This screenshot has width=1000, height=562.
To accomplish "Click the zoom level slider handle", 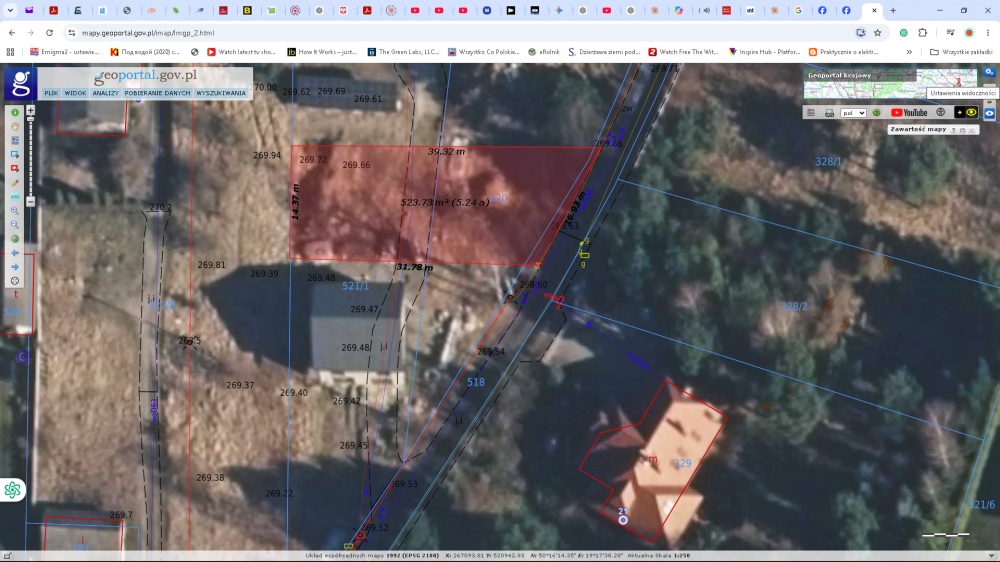I will coord(30,119).
